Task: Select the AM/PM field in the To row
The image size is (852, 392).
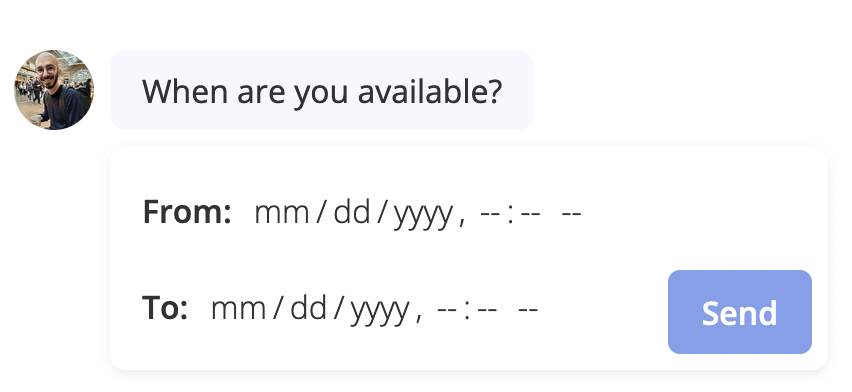Action: 528,309
